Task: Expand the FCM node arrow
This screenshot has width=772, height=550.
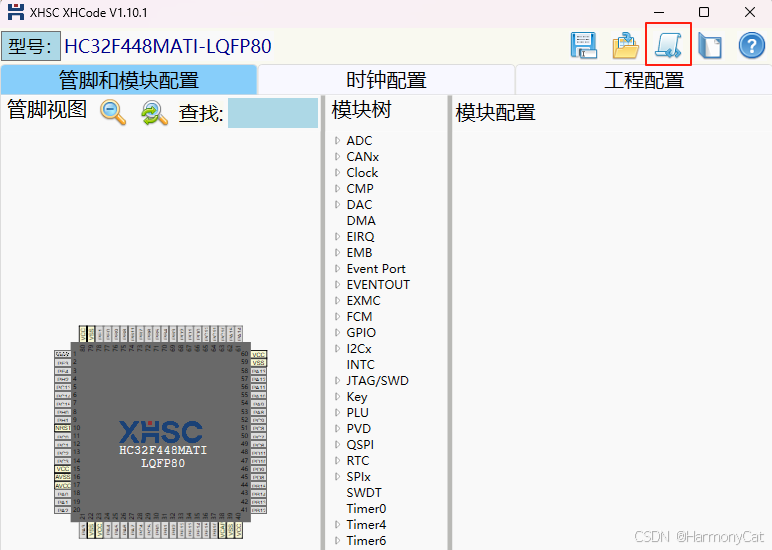Action: 337,317
